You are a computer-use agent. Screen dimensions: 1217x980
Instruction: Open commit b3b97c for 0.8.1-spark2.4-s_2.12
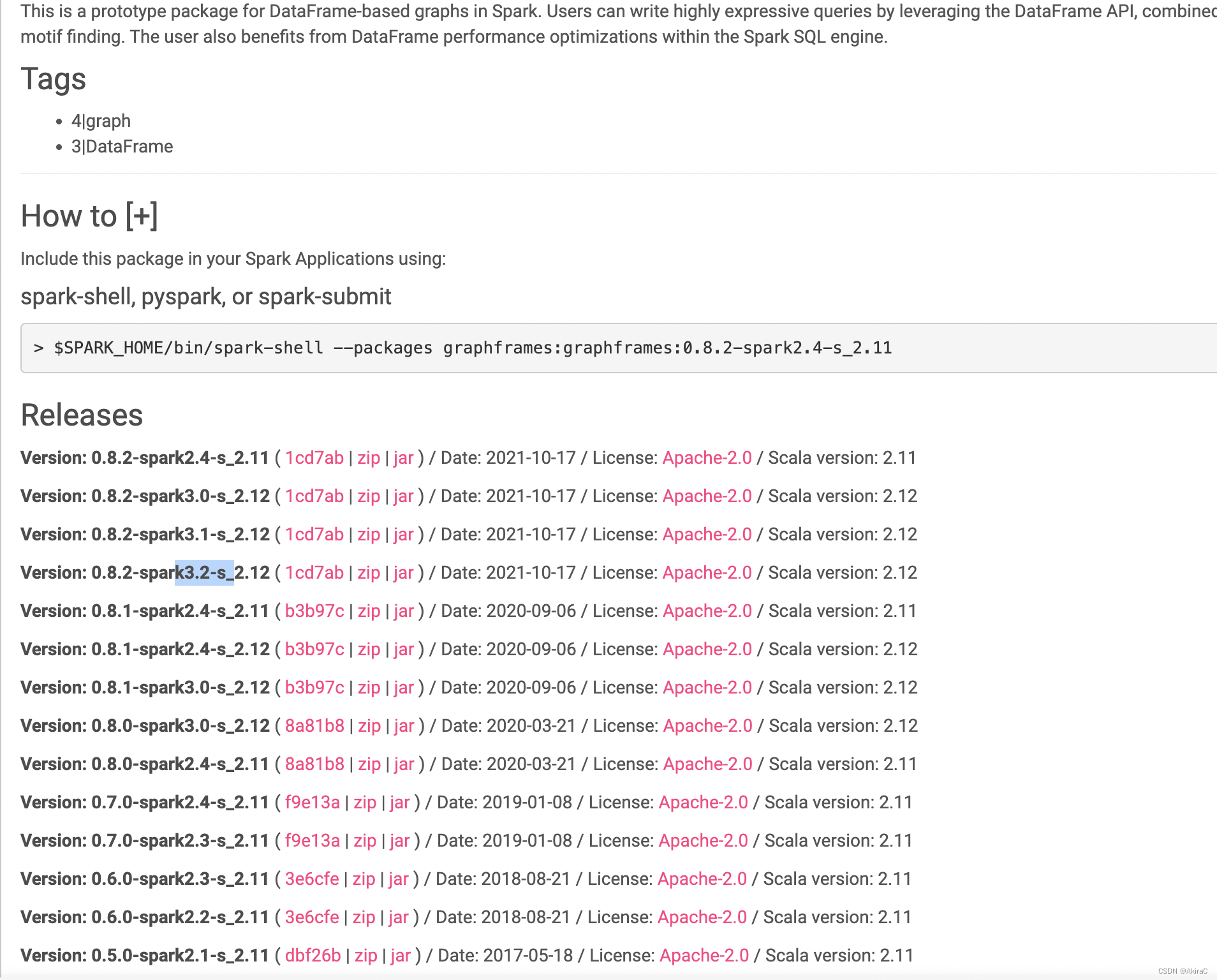(314, 650)
